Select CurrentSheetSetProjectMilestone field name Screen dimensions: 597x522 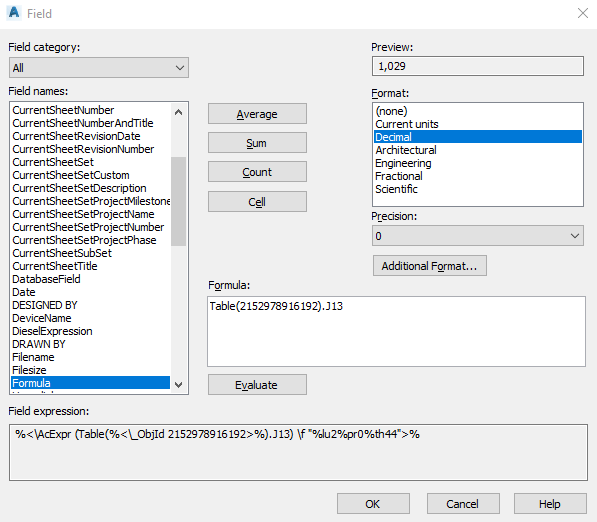[x=91, y=201]
